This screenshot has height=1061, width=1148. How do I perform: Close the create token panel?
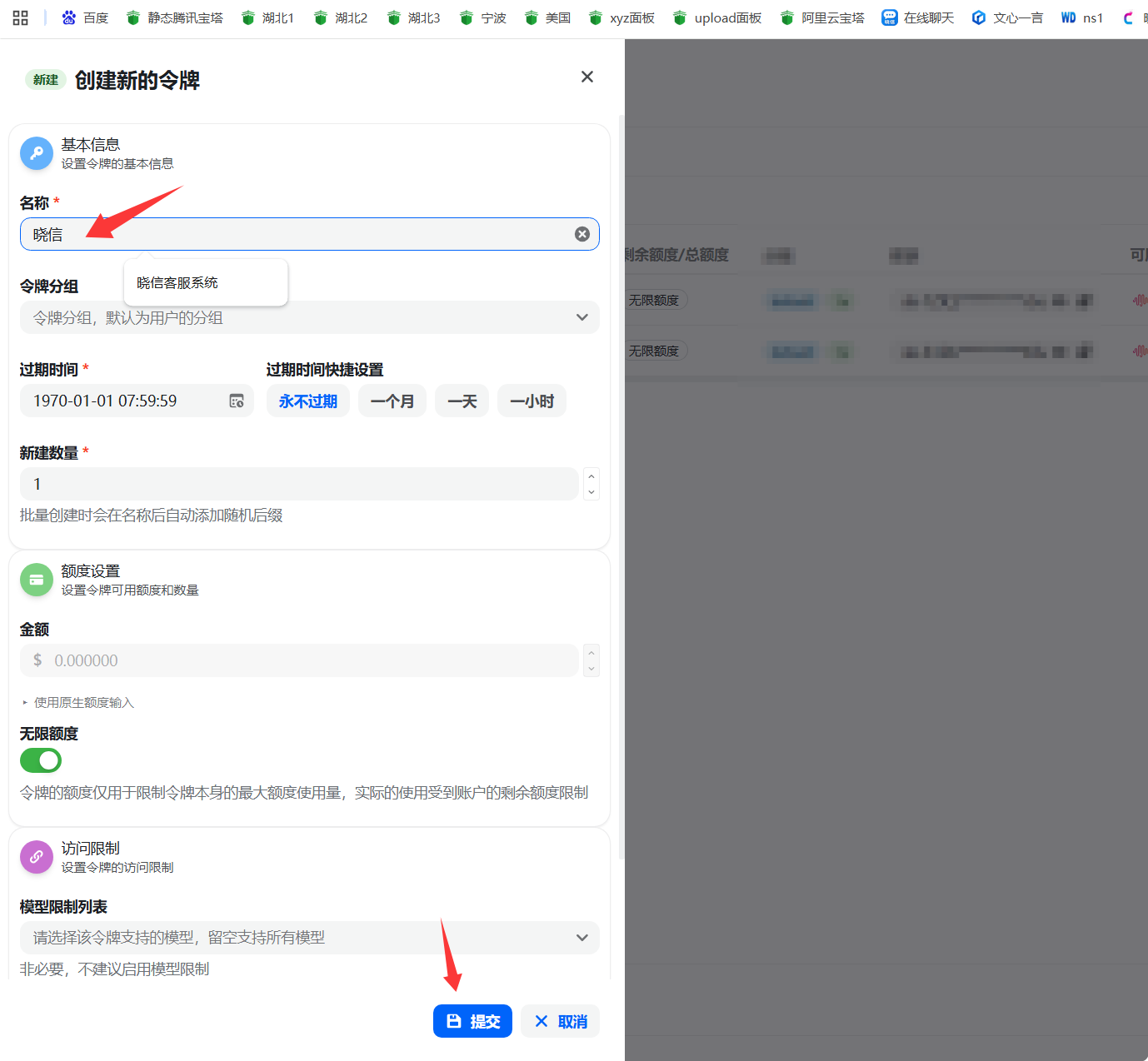(587, 77)
